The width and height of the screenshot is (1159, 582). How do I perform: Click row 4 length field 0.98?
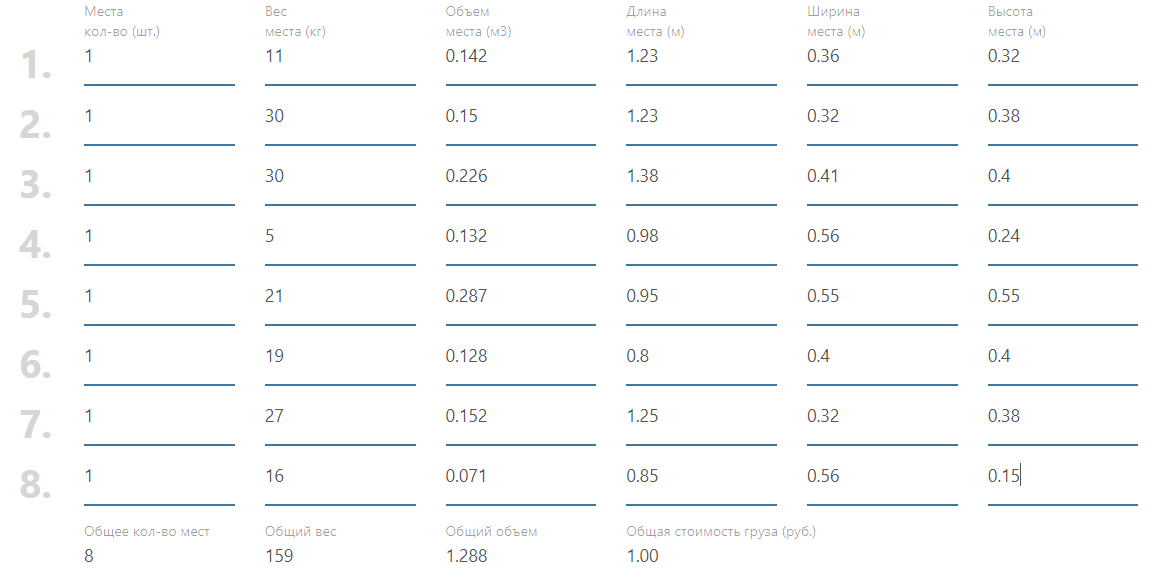pyautogui.click(x=701, y=237)
